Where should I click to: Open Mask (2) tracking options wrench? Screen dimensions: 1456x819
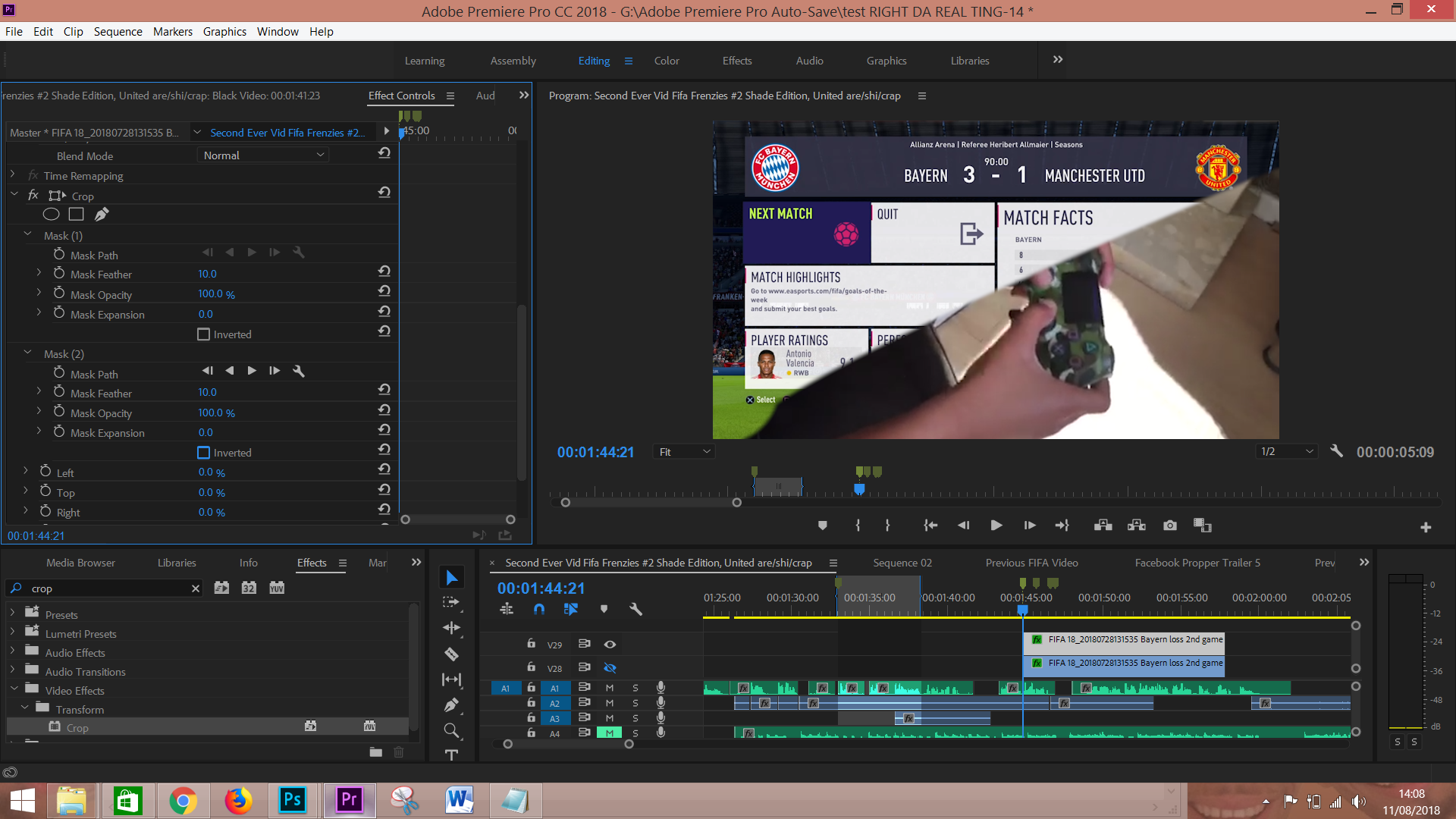point(299,371)
